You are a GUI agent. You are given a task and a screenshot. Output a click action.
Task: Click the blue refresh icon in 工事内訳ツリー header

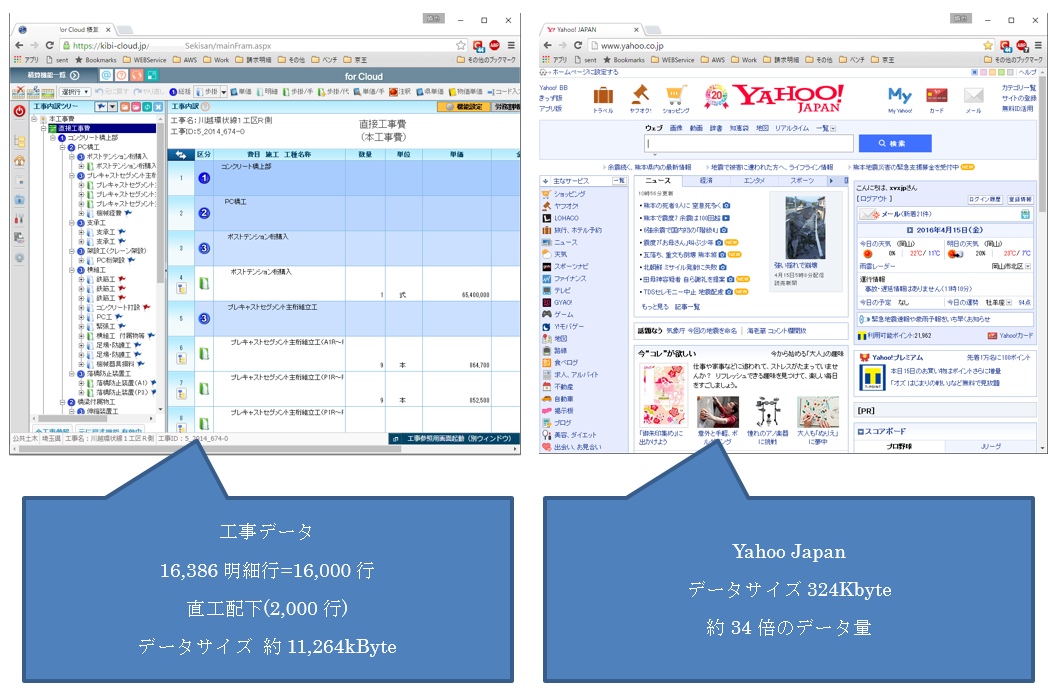[147, 107]
